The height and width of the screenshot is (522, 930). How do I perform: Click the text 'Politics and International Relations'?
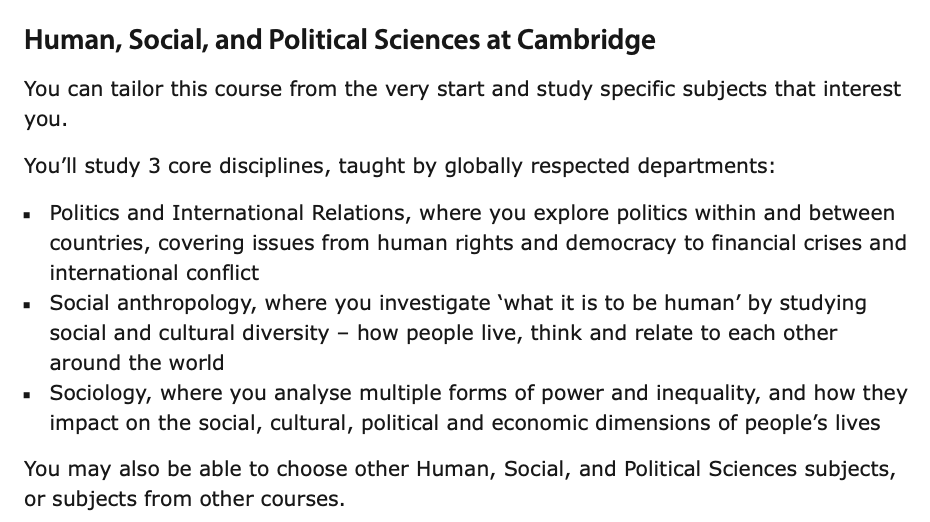pos(229,213)
